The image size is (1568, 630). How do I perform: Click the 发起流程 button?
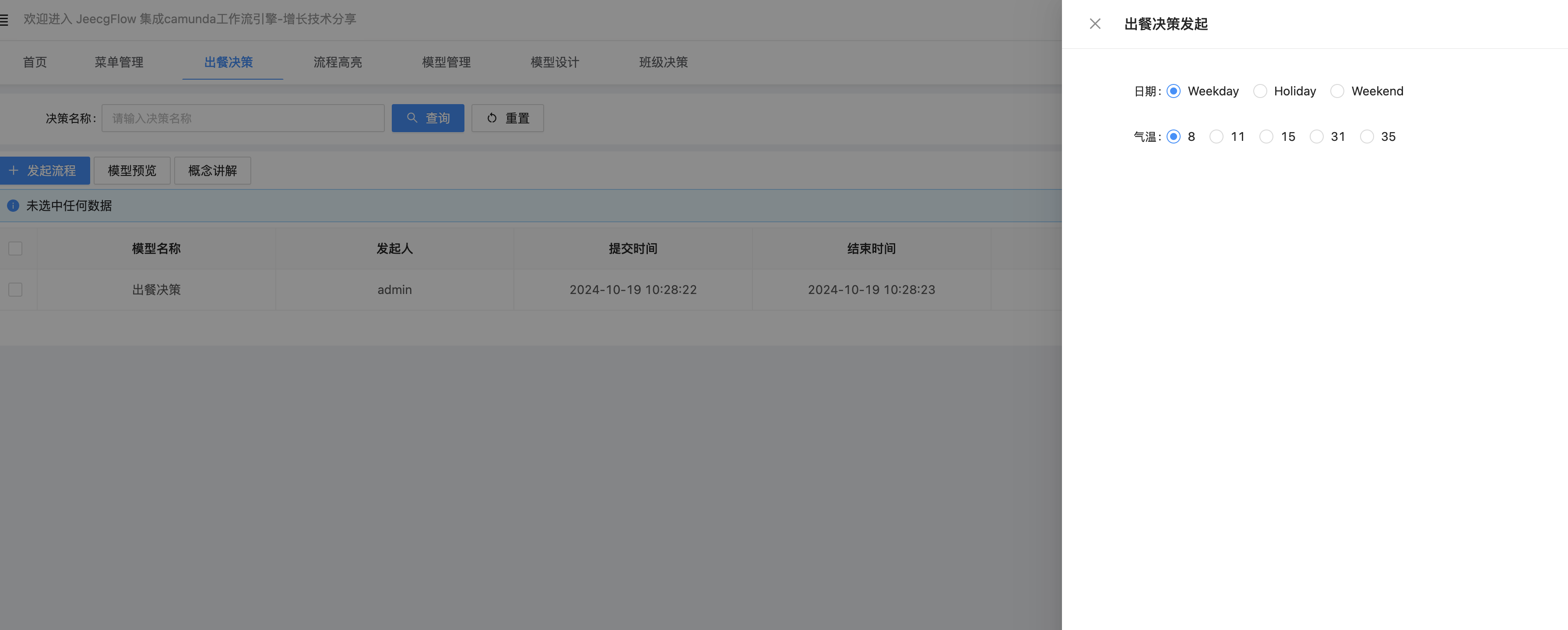click(x=45, y=171)
